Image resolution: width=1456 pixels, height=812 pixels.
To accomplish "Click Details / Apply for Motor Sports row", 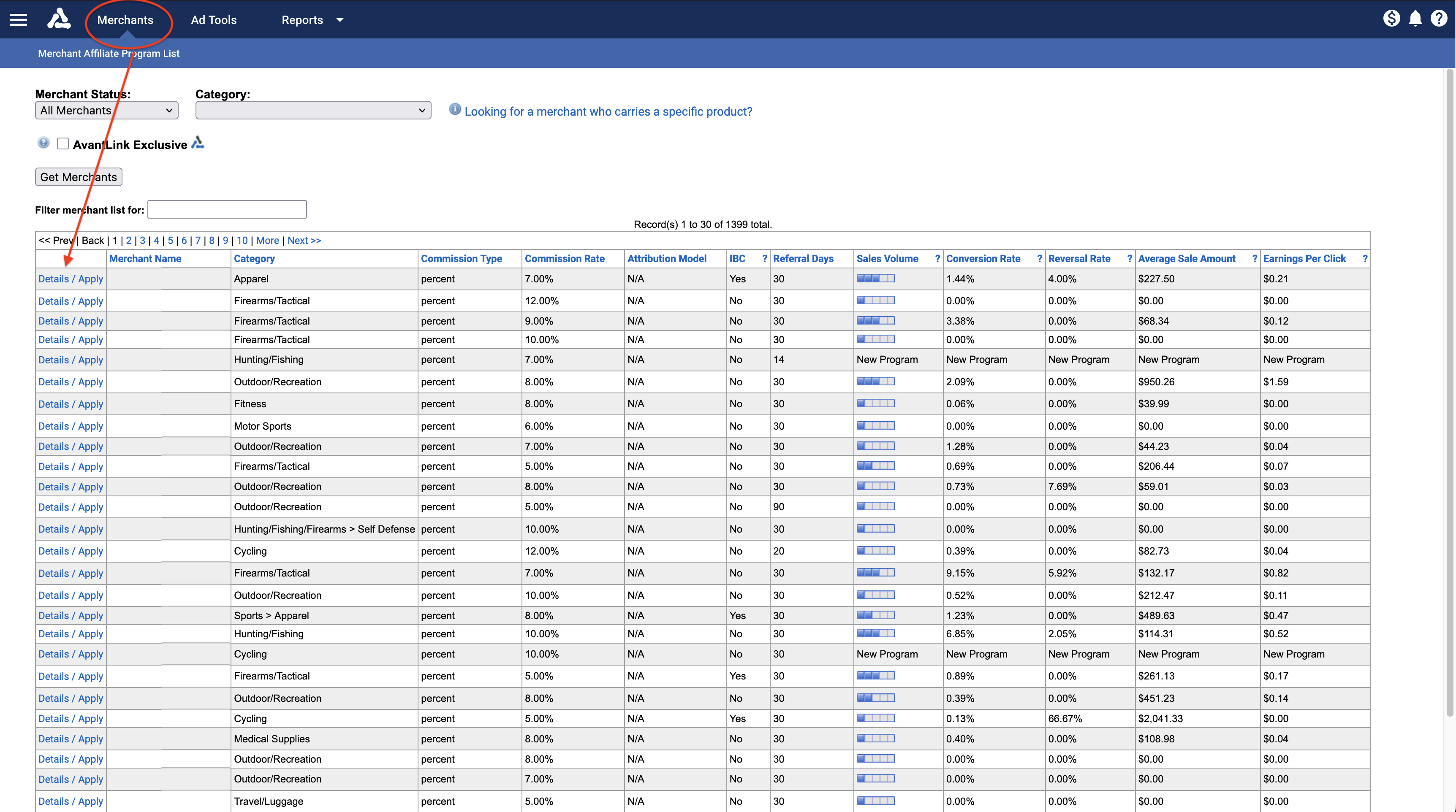I will (71, 426).
